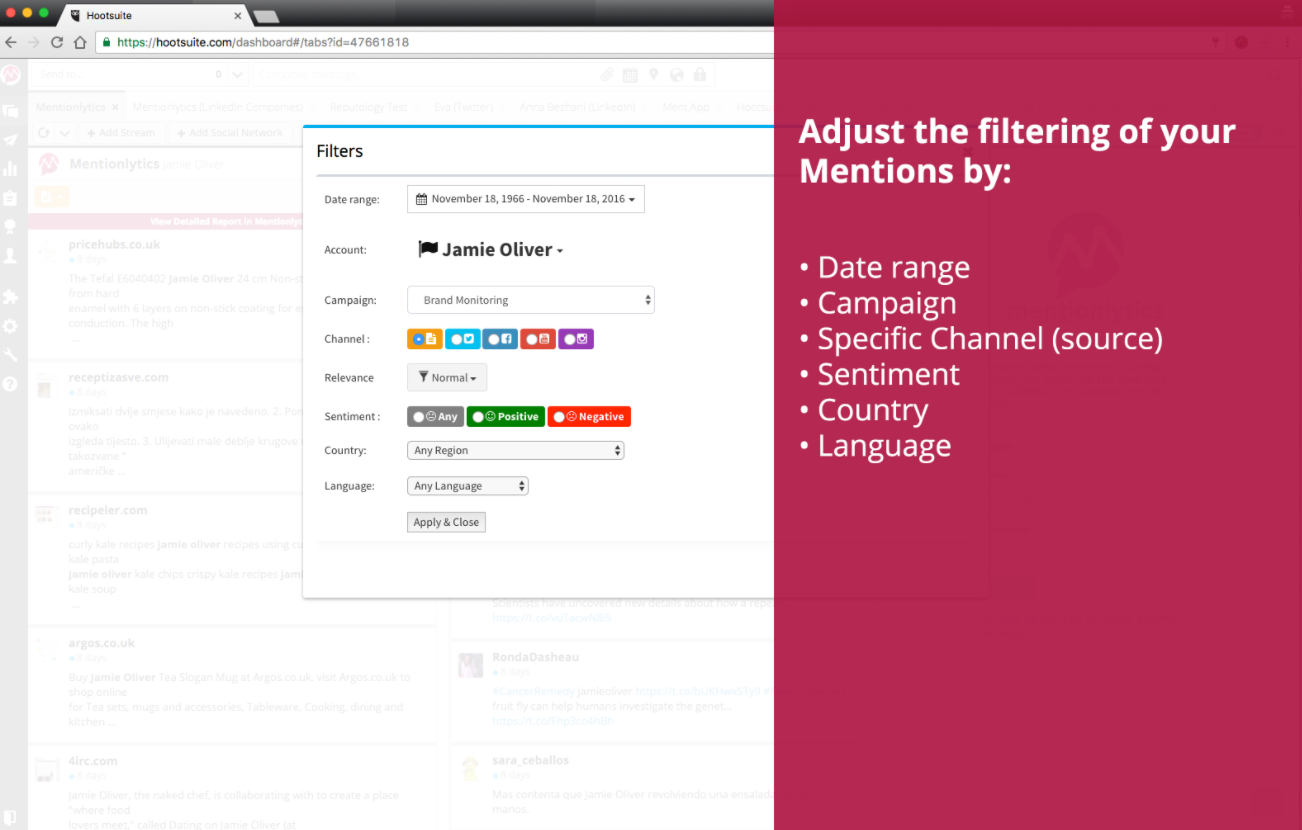
Task: Reload the page in the browser
Action: 57,42
